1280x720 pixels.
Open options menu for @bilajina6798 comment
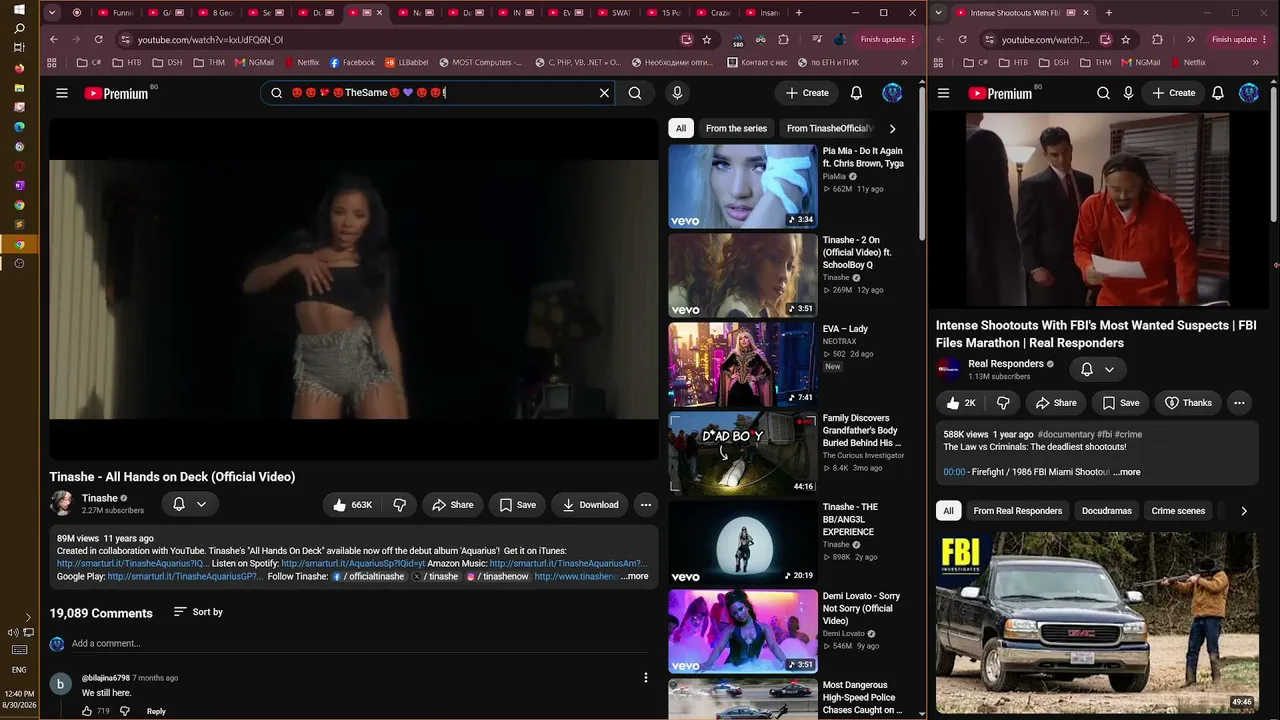tap(646, 678)
